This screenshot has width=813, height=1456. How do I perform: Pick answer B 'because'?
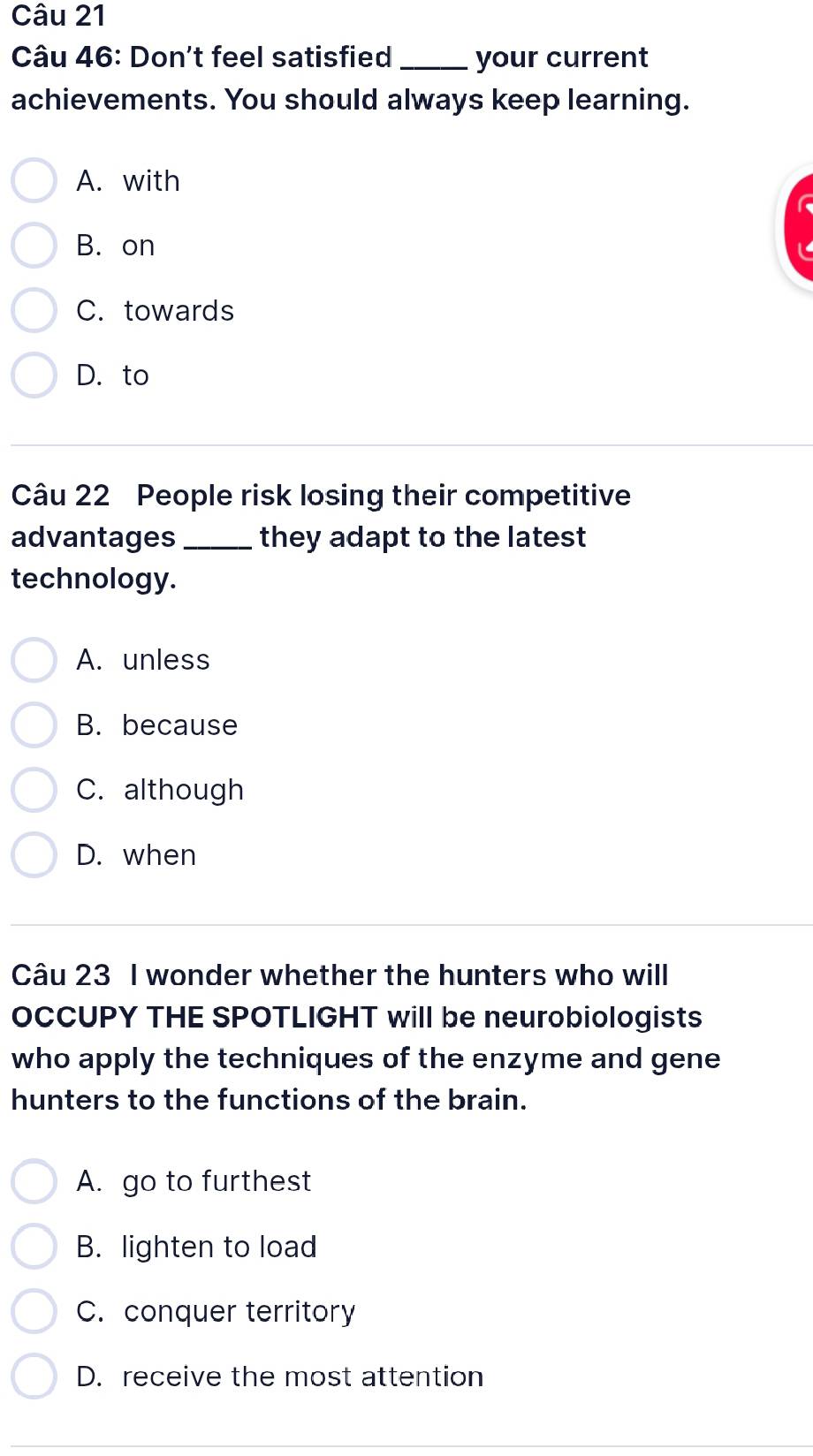(x=34, y=725)
